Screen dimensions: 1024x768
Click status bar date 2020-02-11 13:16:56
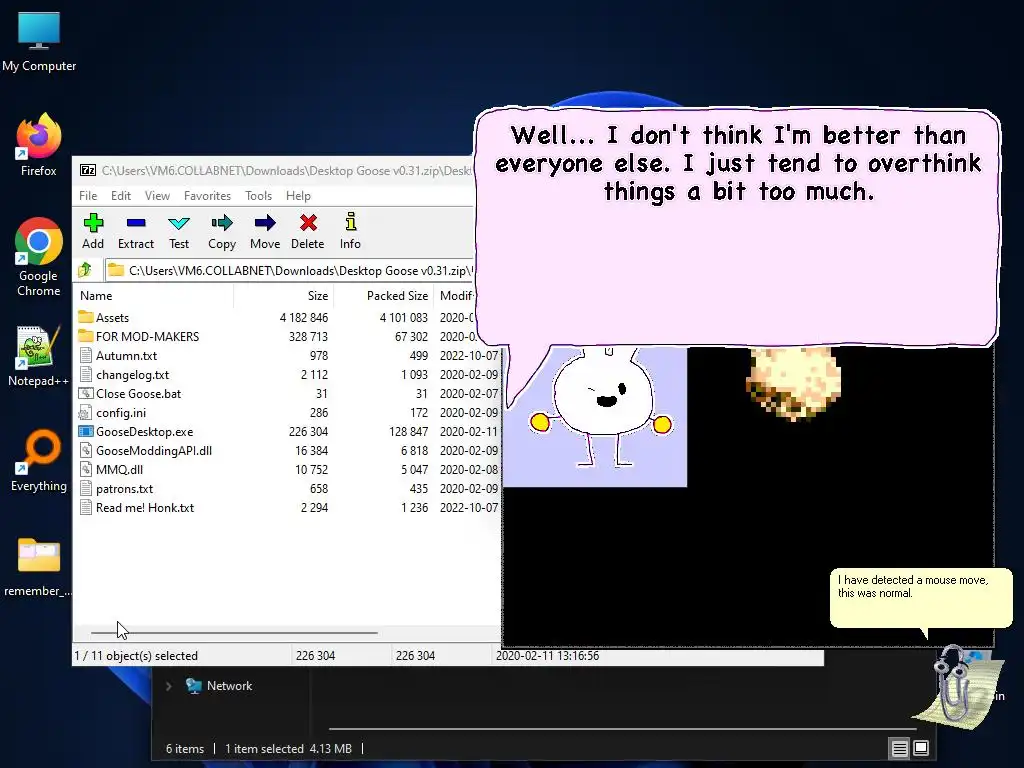pos(547,656)
